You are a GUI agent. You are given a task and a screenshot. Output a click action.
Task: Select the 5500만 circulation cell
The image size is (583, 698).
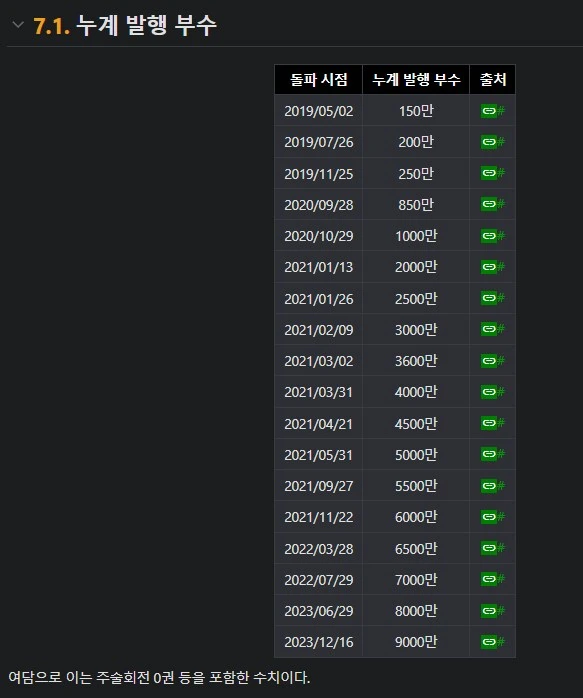click(x=416, y=485)
